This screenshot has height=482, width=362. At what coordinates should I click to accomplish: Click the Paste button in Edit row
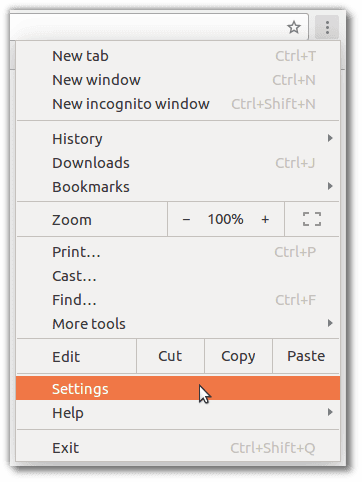[x=306, y=356]
